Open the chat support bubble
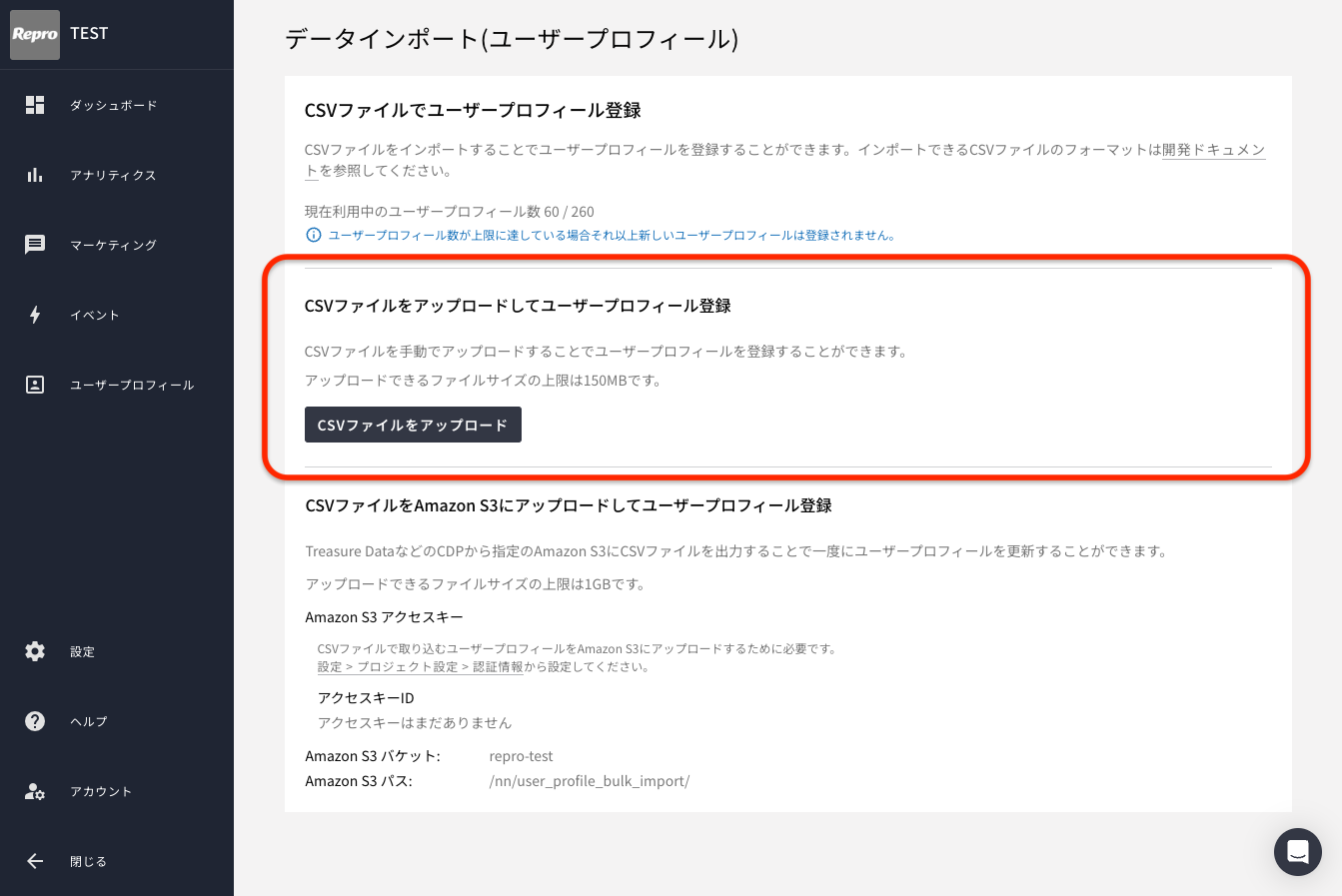 click(x=1298, y=852)
